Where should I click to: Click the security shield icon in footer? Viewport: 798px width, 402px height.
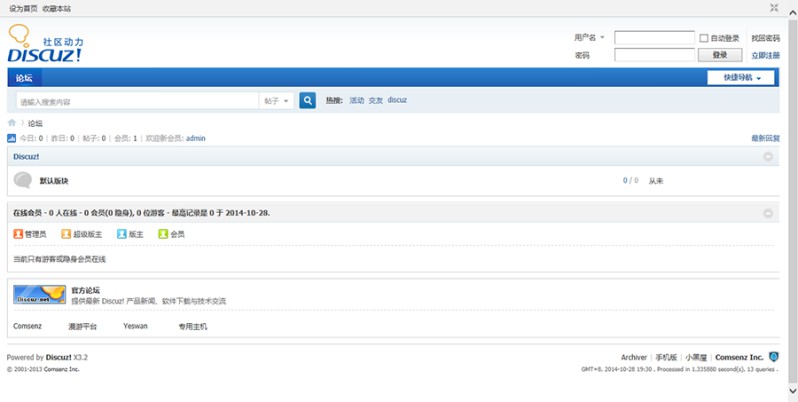click(x=774, y=357)
